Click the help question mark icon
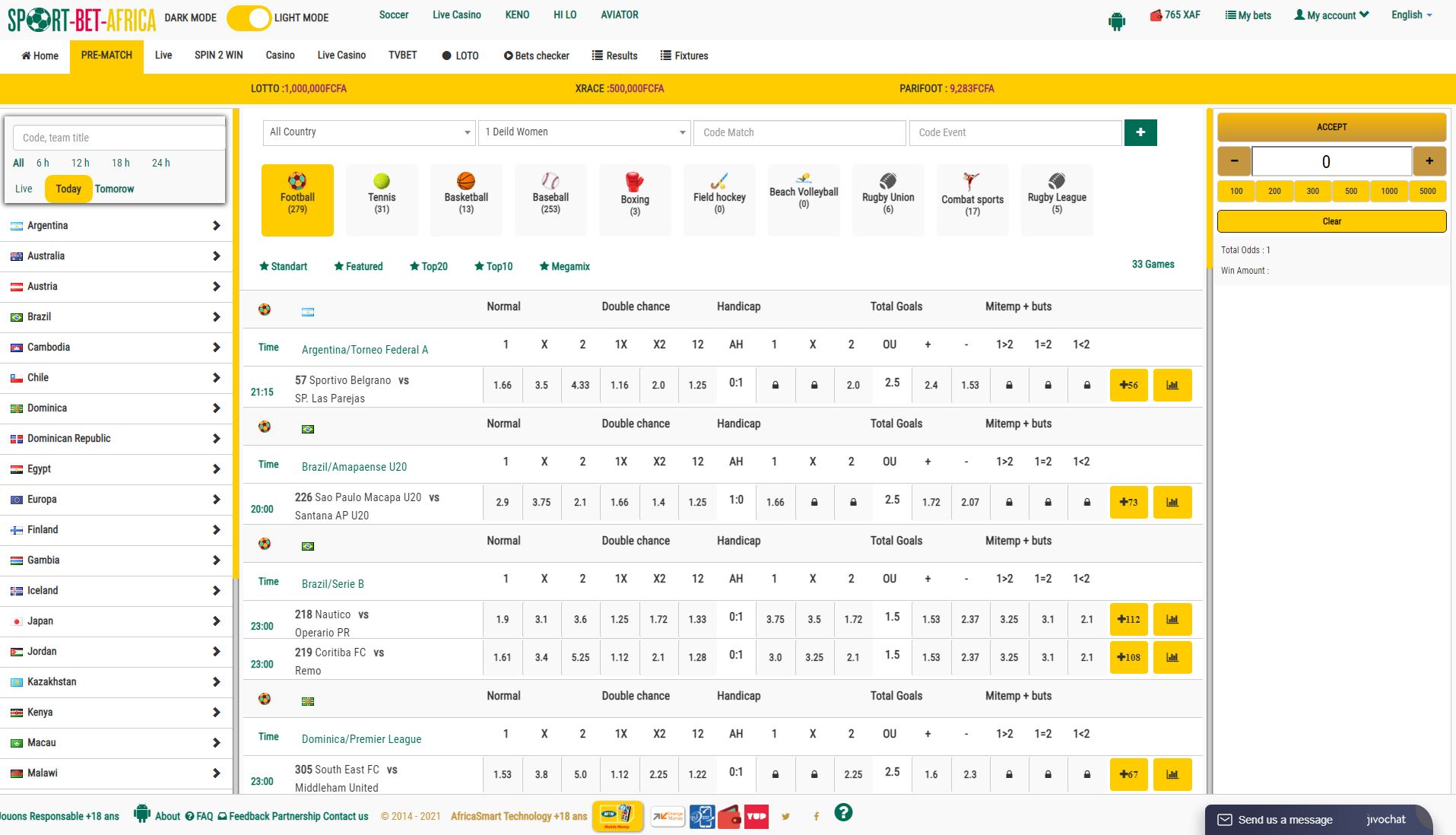This screenshot has height=835, width=1456. (x=843, y=813)
